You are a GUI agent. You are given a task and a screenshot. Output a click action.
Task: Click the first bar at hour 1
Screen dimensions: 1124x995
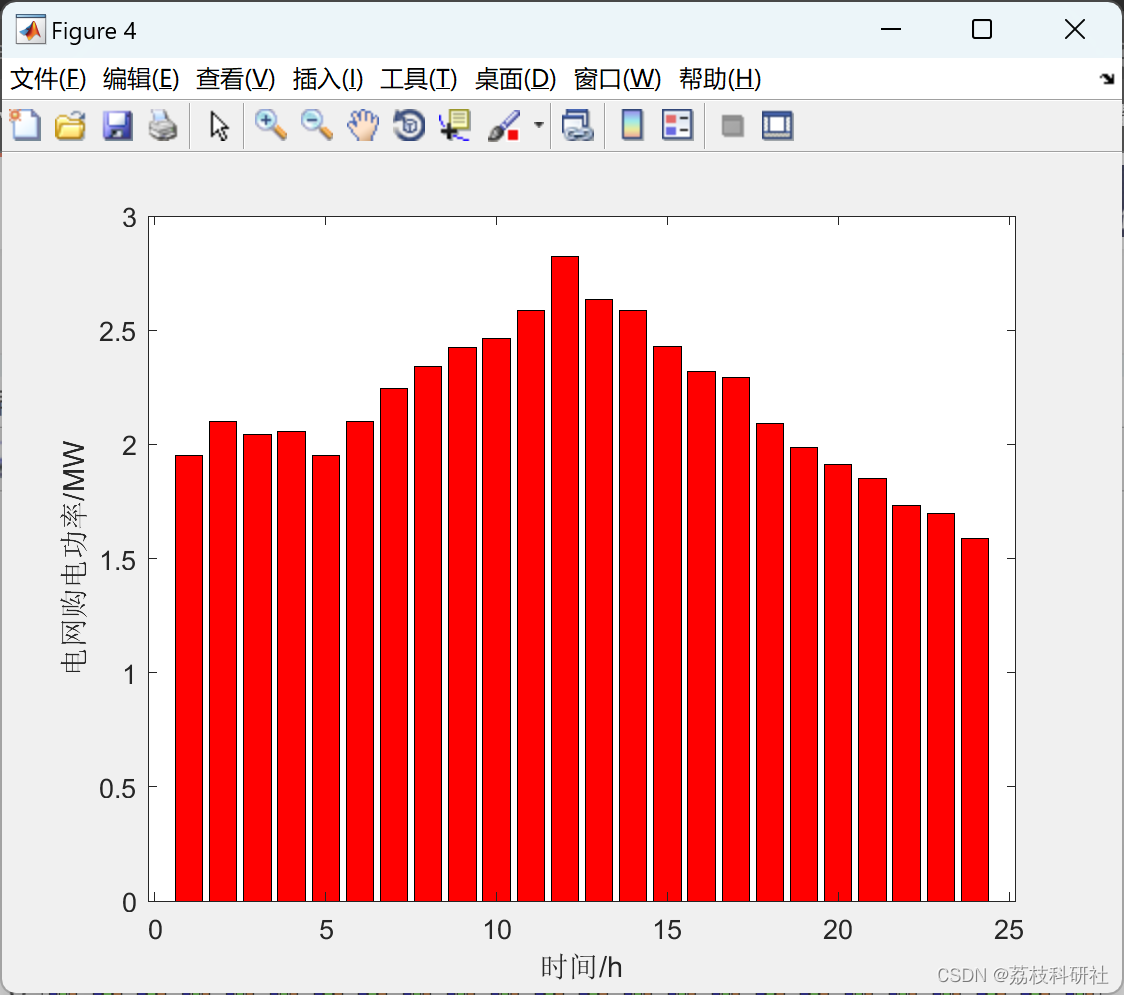click(x=189, y=678)
